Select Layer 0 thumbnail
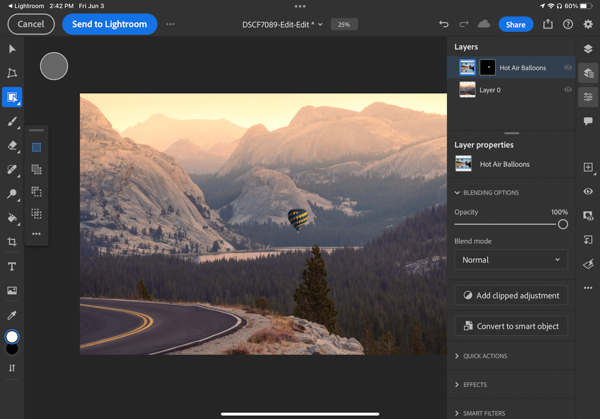This screenshot has height=419, width=600. tap(467, 90)
